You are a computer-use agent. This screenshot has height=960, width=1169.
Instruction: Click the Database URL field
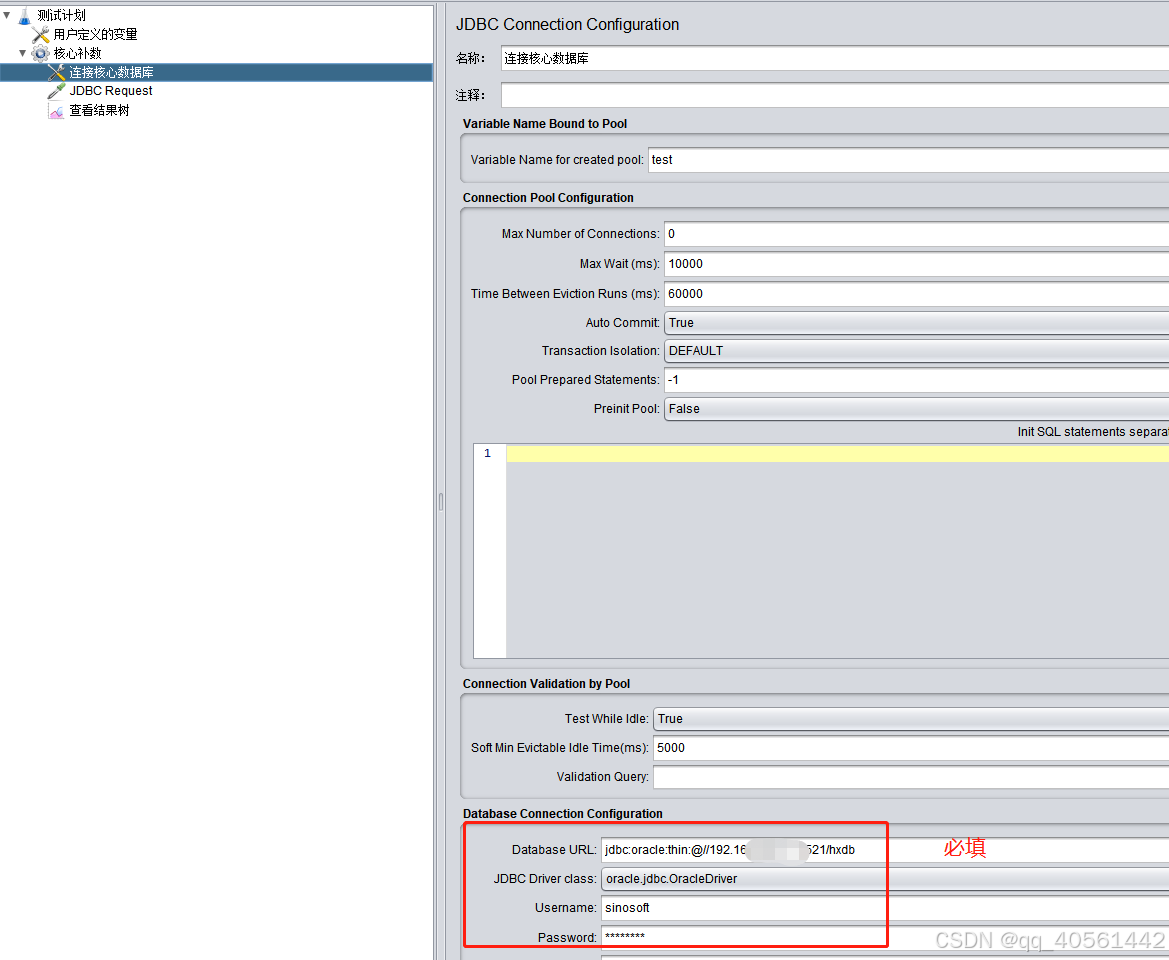click(743, 849)
